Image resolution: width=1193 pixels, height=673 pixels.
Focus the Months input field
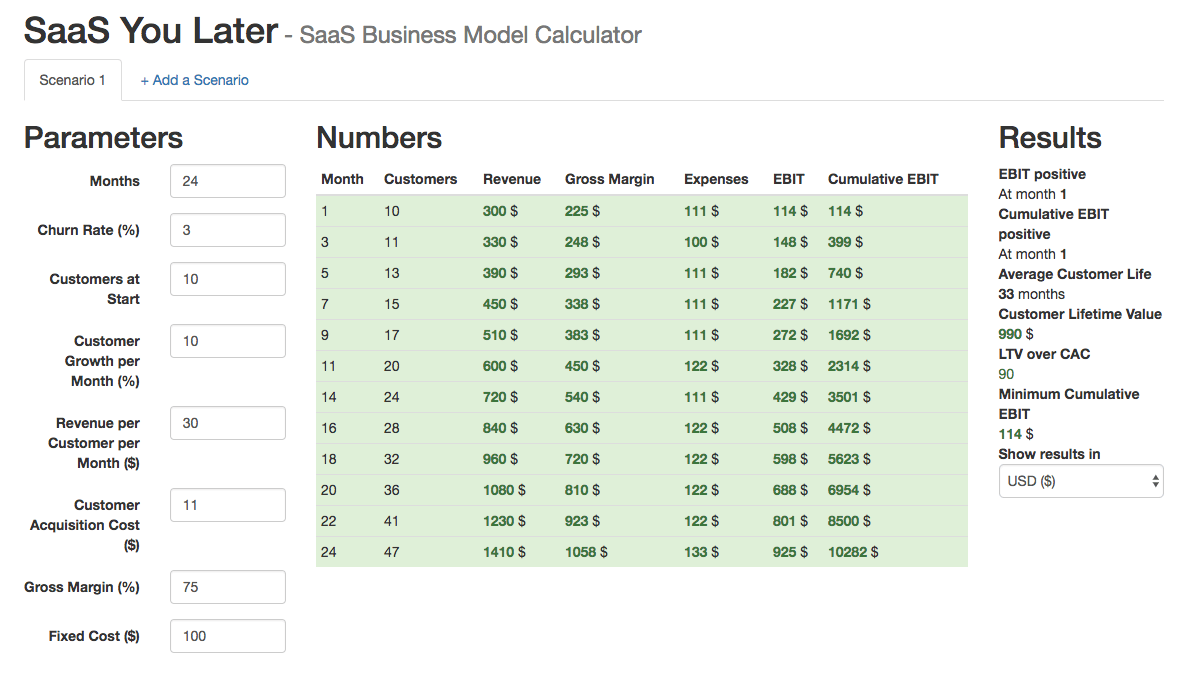pos(227,181)
